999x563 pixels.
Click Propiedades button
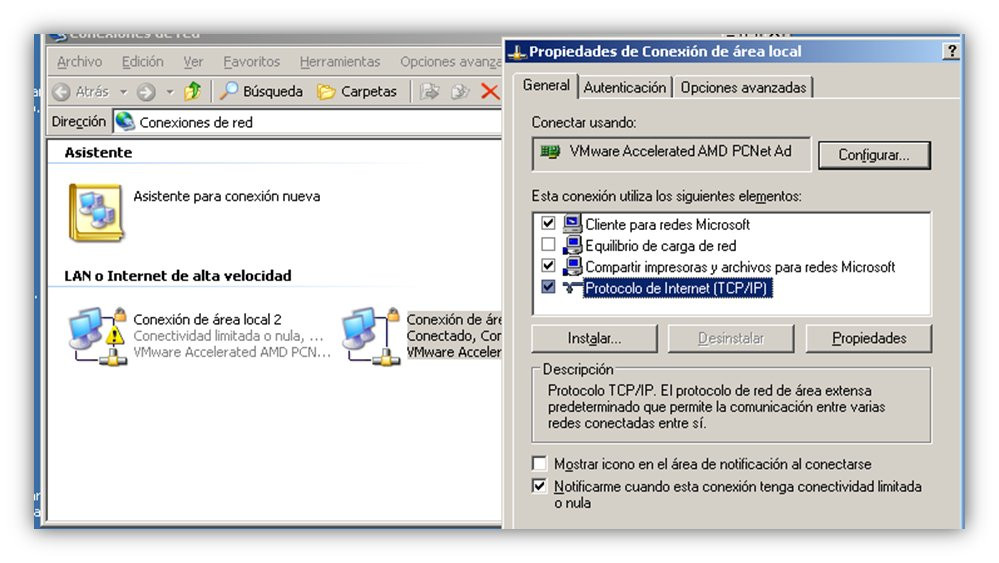pyautogui.click(x=869, y=338)
